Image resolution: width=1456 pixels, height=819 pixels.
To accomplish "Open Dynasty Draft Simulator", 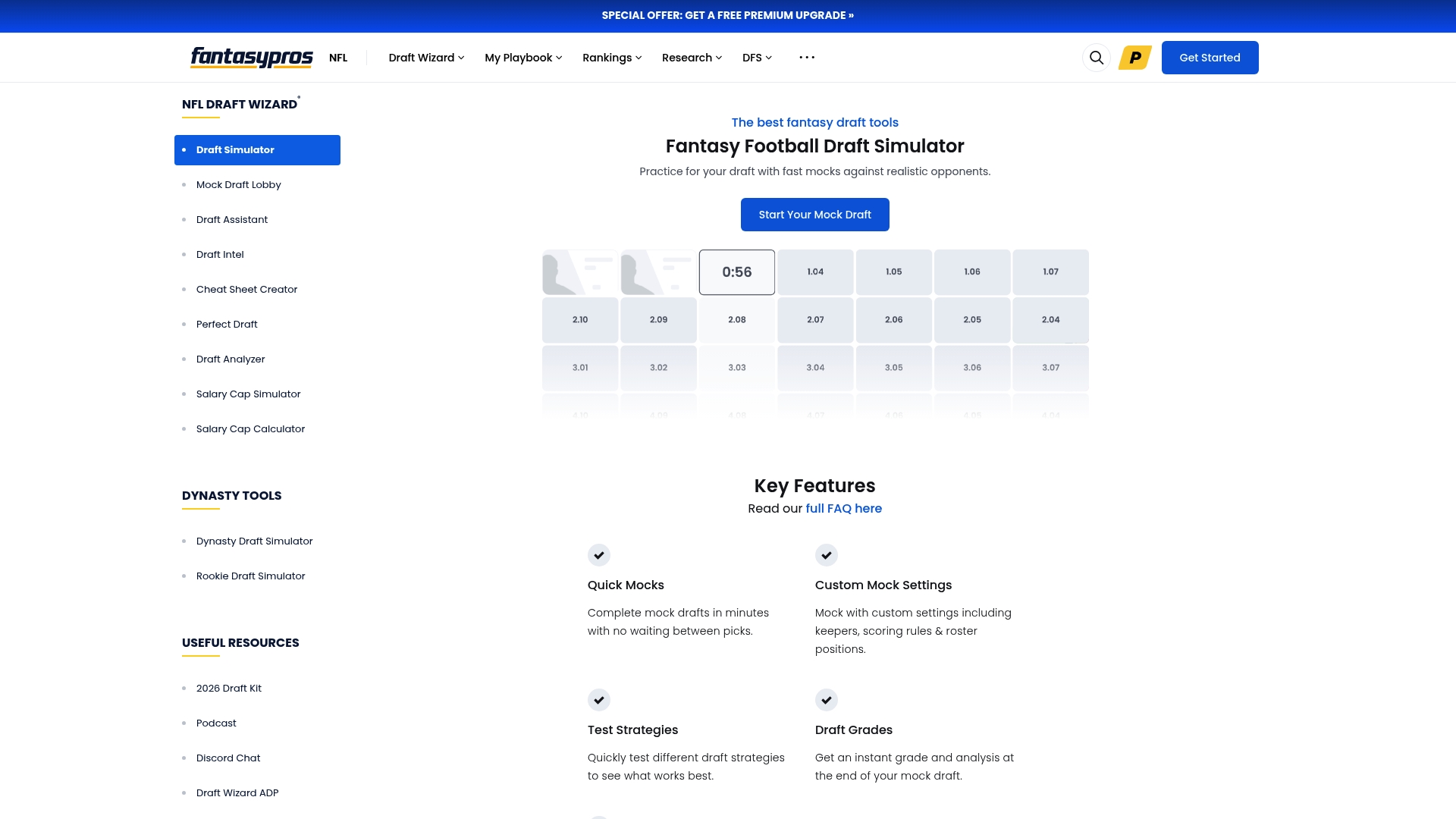I will pyautogui.click(x=254, y=541).
